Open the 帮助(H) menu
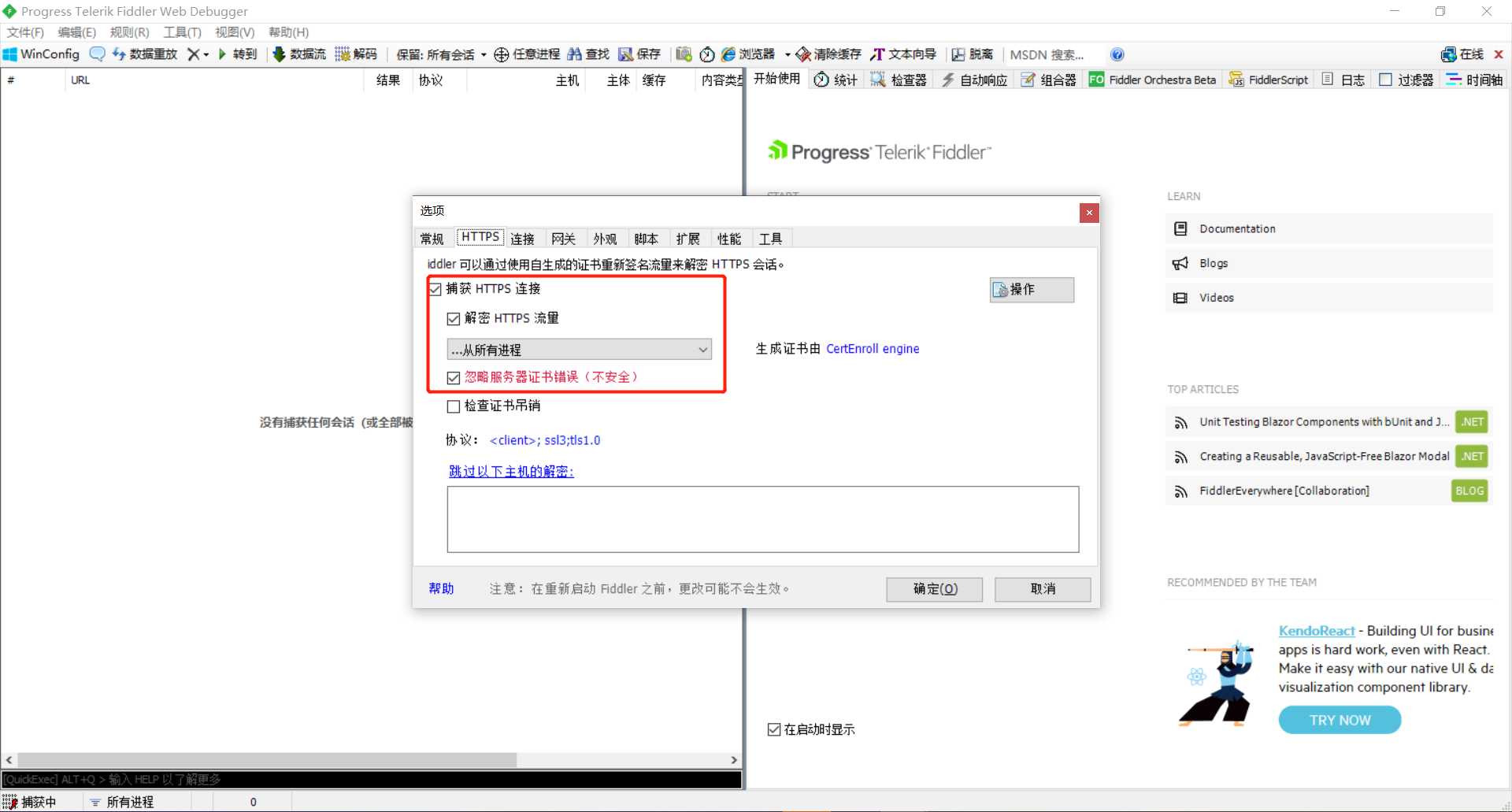Viewport: 1512px width, 812px height. [288, 32]
